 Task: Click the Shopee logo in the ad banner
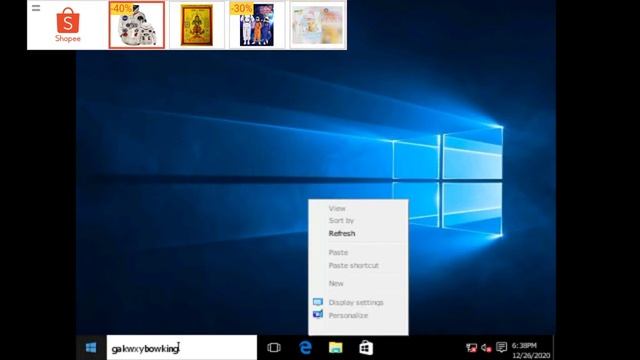pyautogui.click(x=68, y=25)
